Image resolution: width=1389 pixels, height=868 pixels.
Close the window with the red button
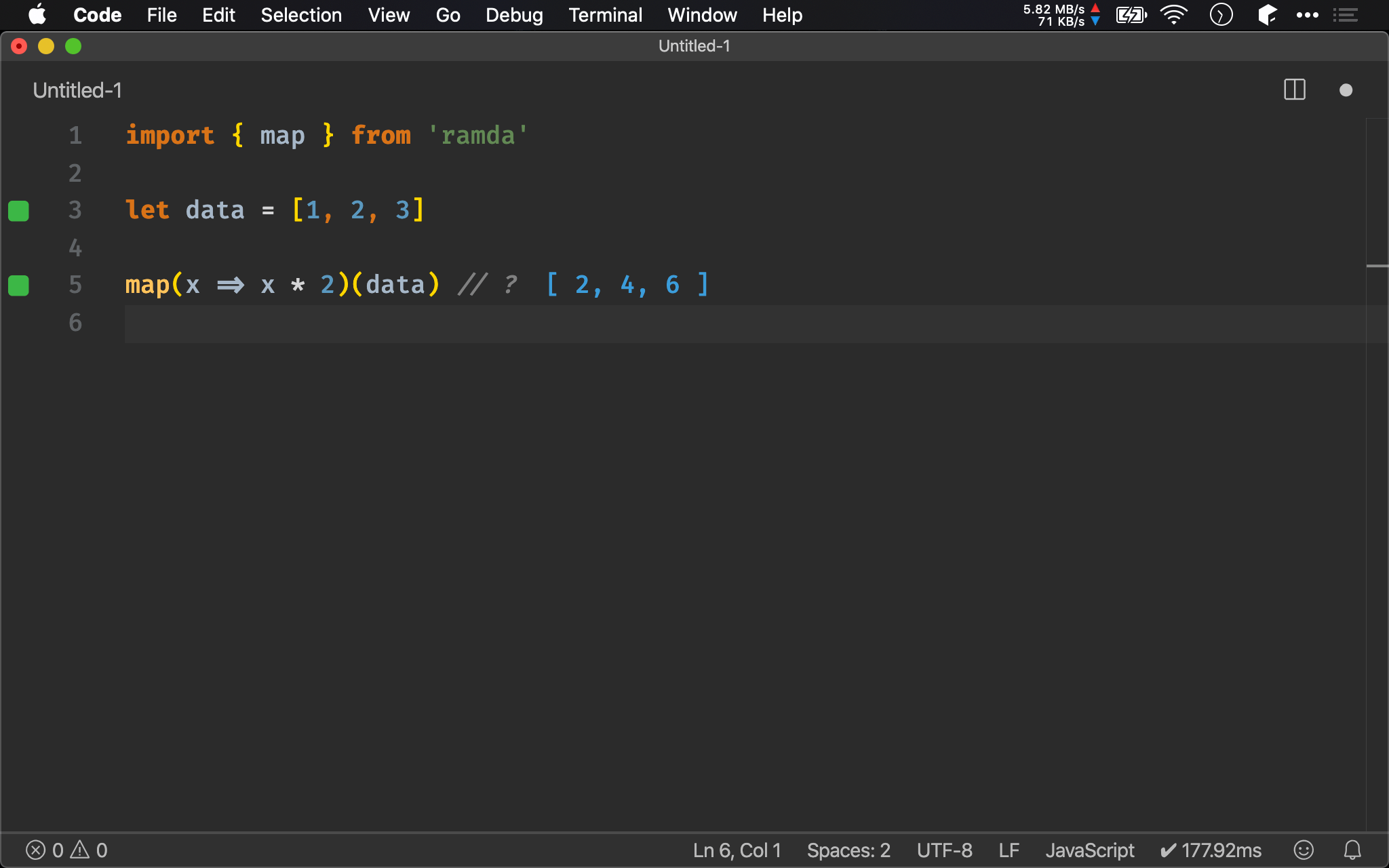pyautogui.click(x=19, y=46)
